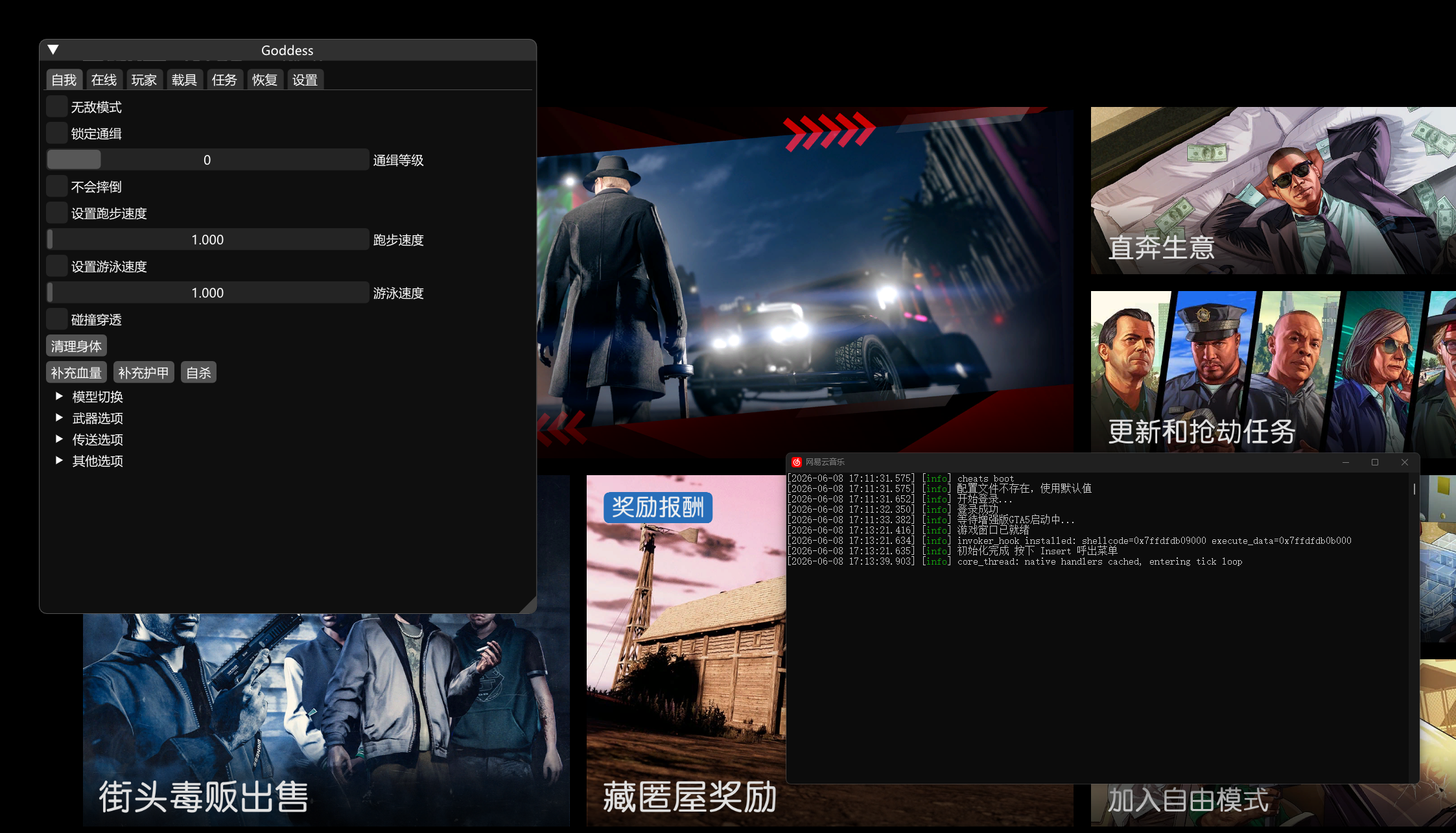The width and height of the screenshot is (1456, 833).
Task: Select the 自我 tab
Action: click(64, 80)
